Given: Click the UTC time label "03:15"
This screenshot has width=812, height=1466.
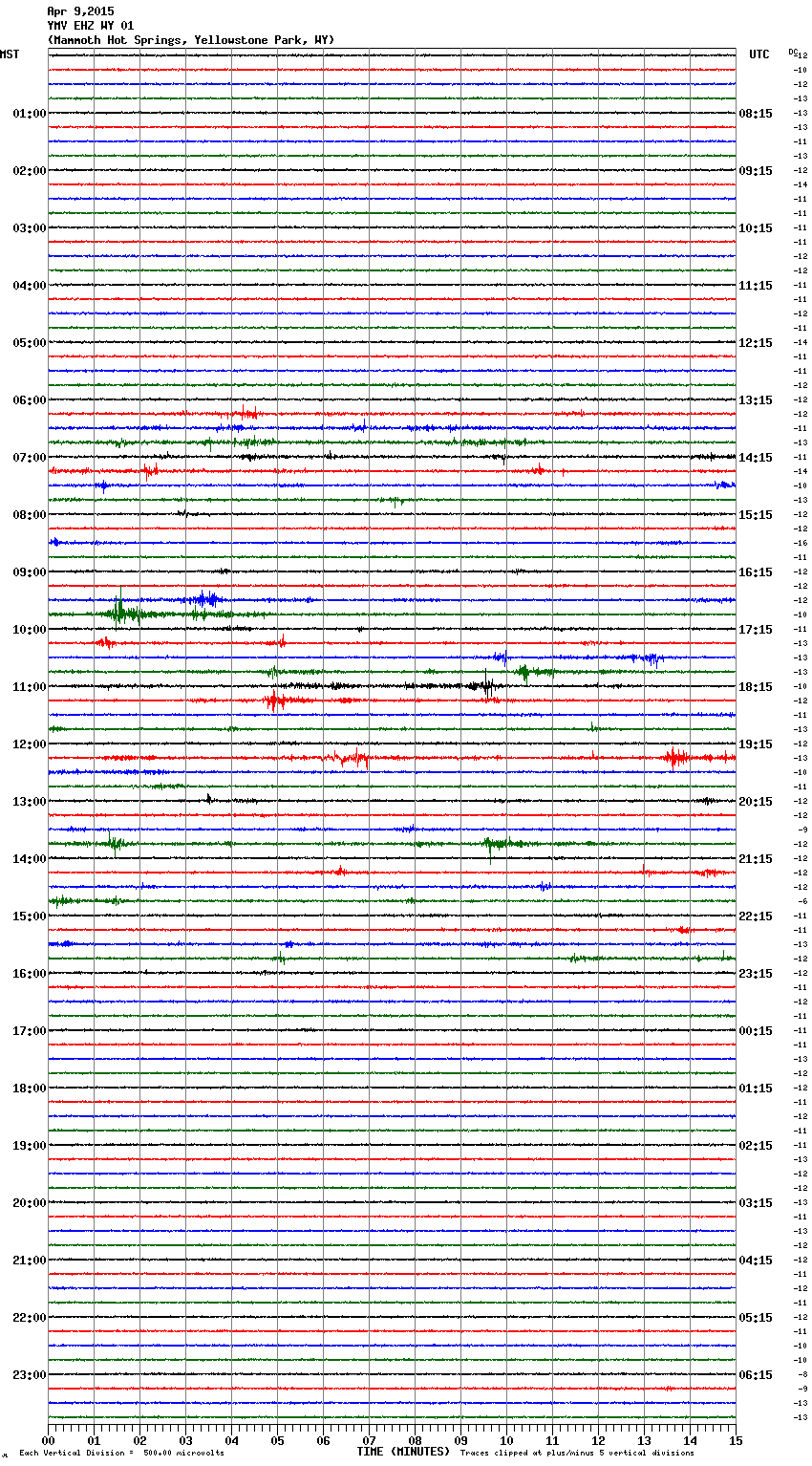Looking at the screenshot, I should pos(756,1203).
